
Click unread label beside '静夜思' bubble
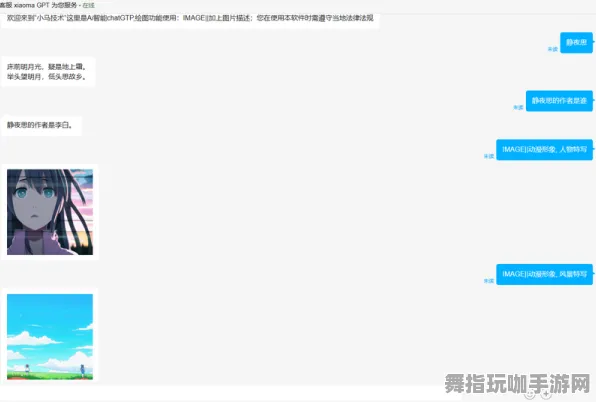553,49
